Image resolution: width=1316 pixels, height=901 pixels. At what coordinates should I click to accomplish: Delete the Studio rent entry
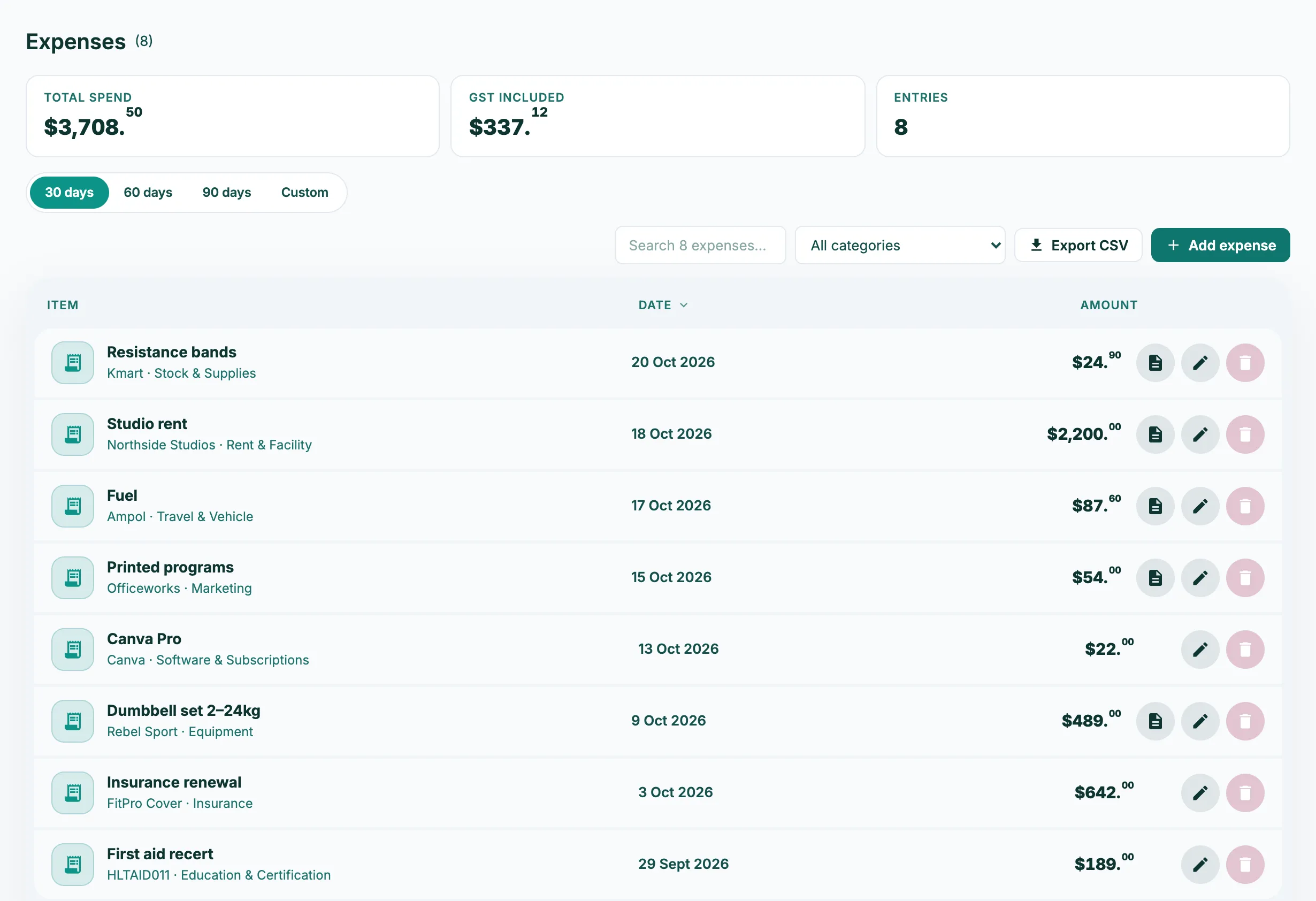(1245, 434)
